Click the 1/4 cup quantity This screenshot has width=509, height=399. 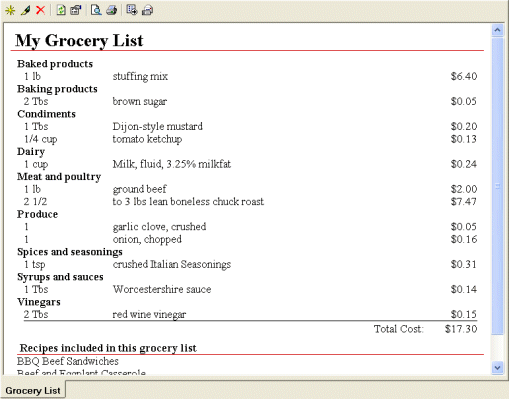click(x=41, y=139)
